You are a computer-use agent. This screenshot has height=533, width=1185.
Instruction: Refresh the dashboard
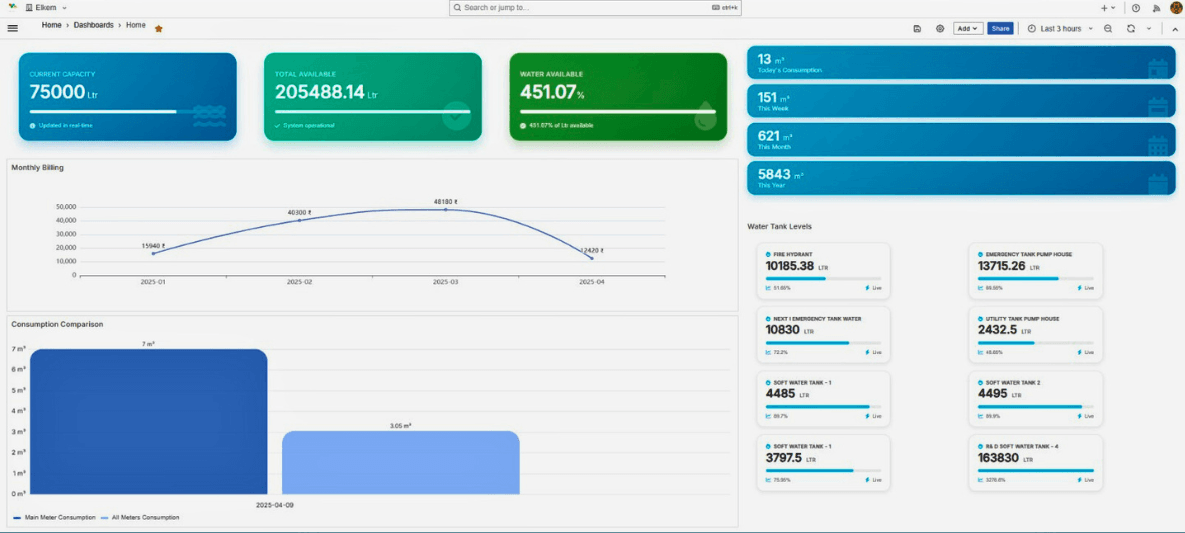[1131, 29]
